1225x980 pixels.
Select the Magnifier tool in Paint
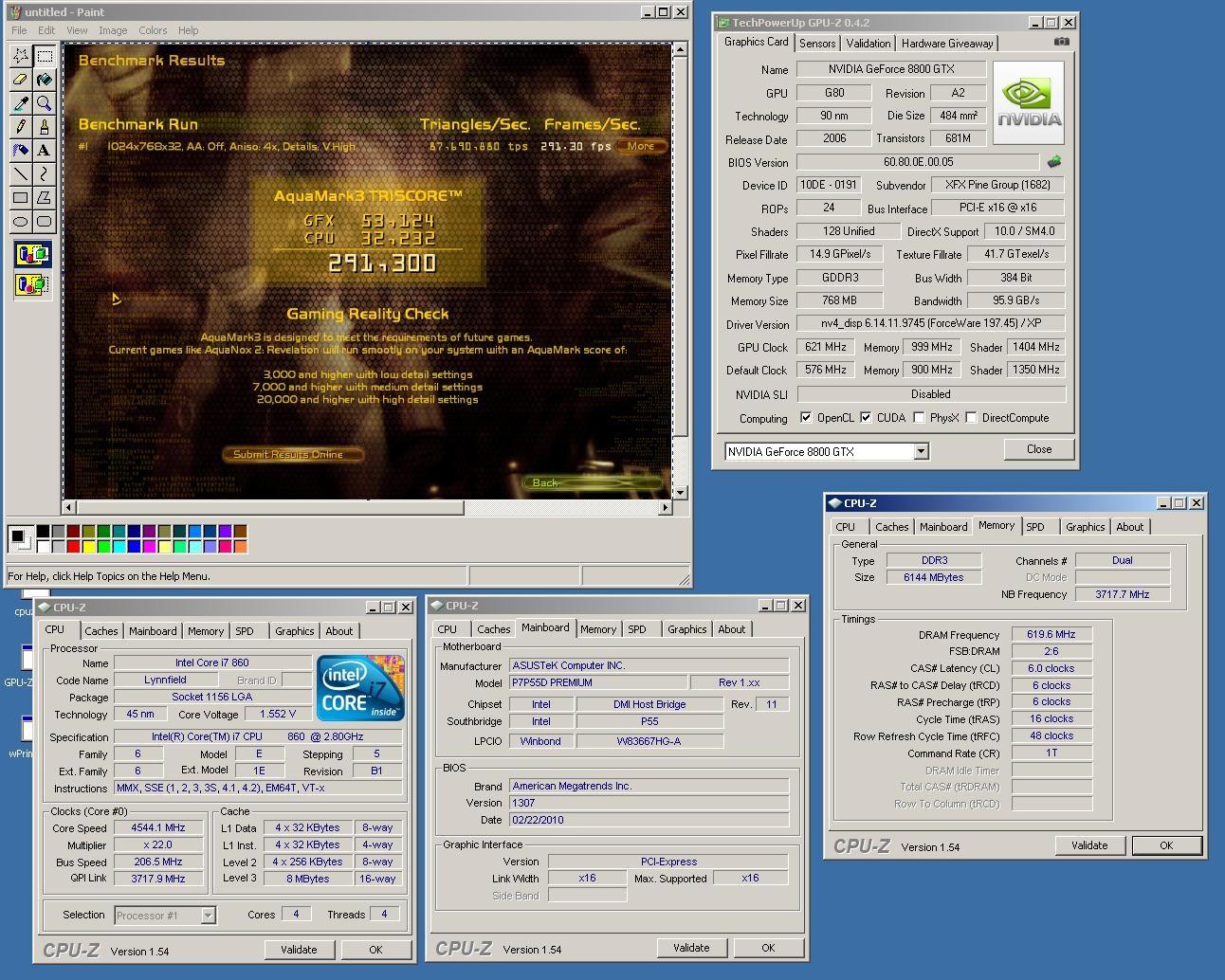(44, 103)
